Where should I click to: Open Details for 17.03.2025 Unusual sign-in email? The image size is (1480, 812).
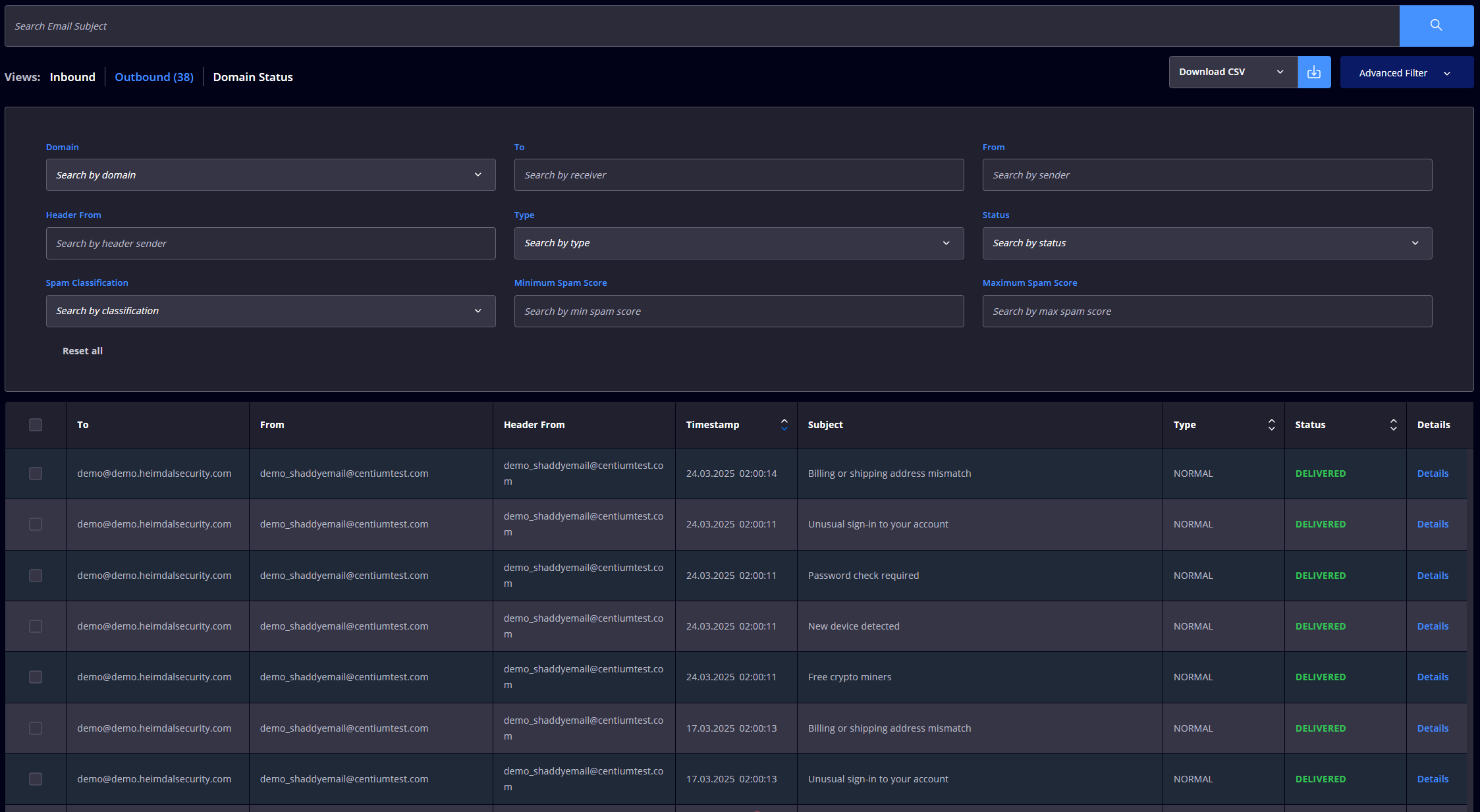[1433, 779]
